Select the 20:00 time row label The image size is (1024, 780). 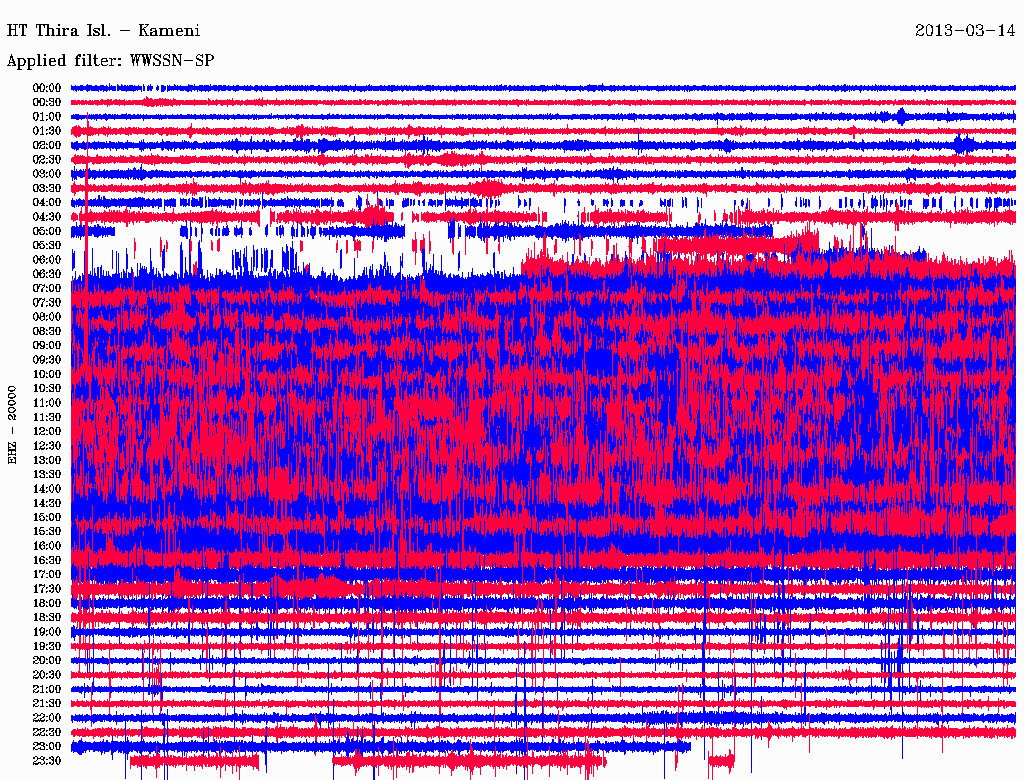coord(47,660)
